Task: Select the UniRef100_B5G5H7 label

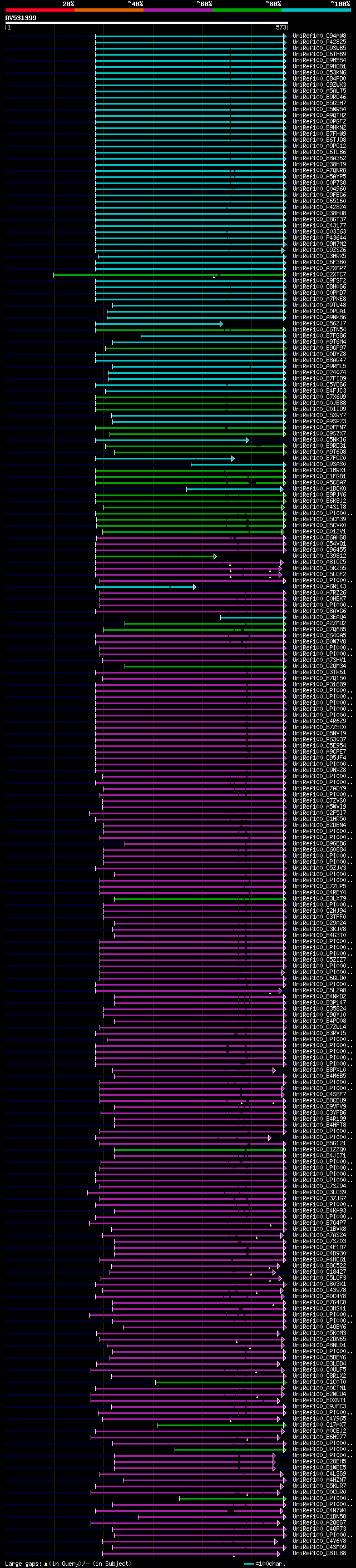Action: pos(319,103)
